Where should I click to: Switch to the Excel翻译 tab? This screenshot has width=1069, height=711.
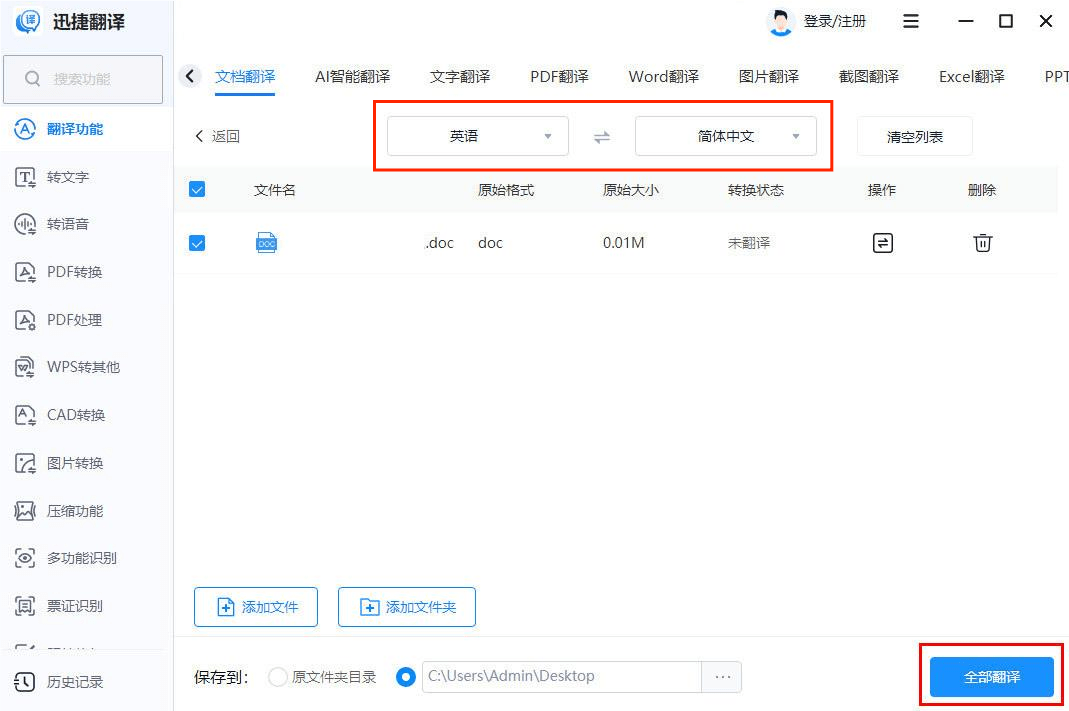click(x=972, y=76)
